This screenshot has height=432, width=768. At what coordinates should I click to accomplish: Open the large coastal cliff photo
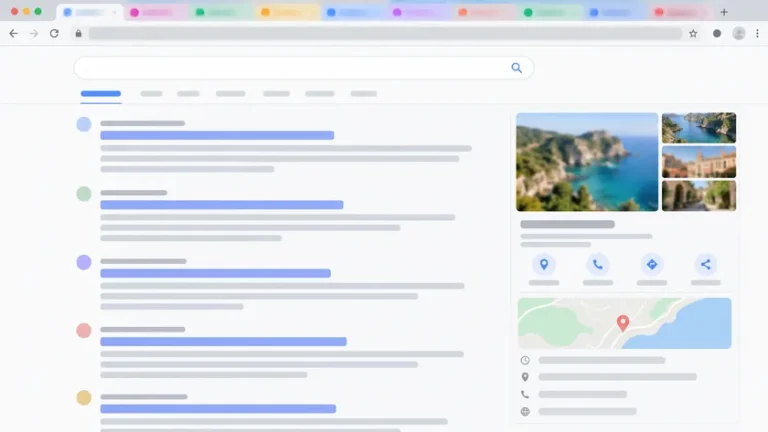587,162
